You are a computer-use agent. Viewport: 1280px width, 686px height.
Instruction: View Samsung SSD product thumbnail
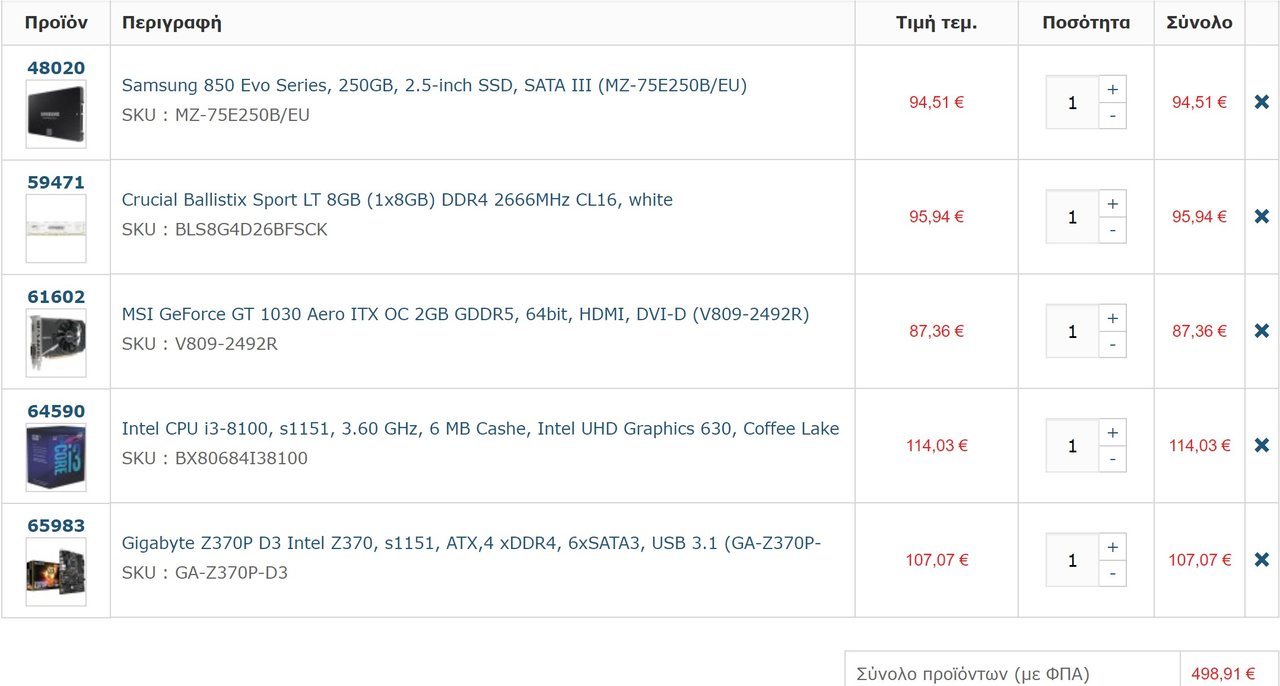point(56,114)
